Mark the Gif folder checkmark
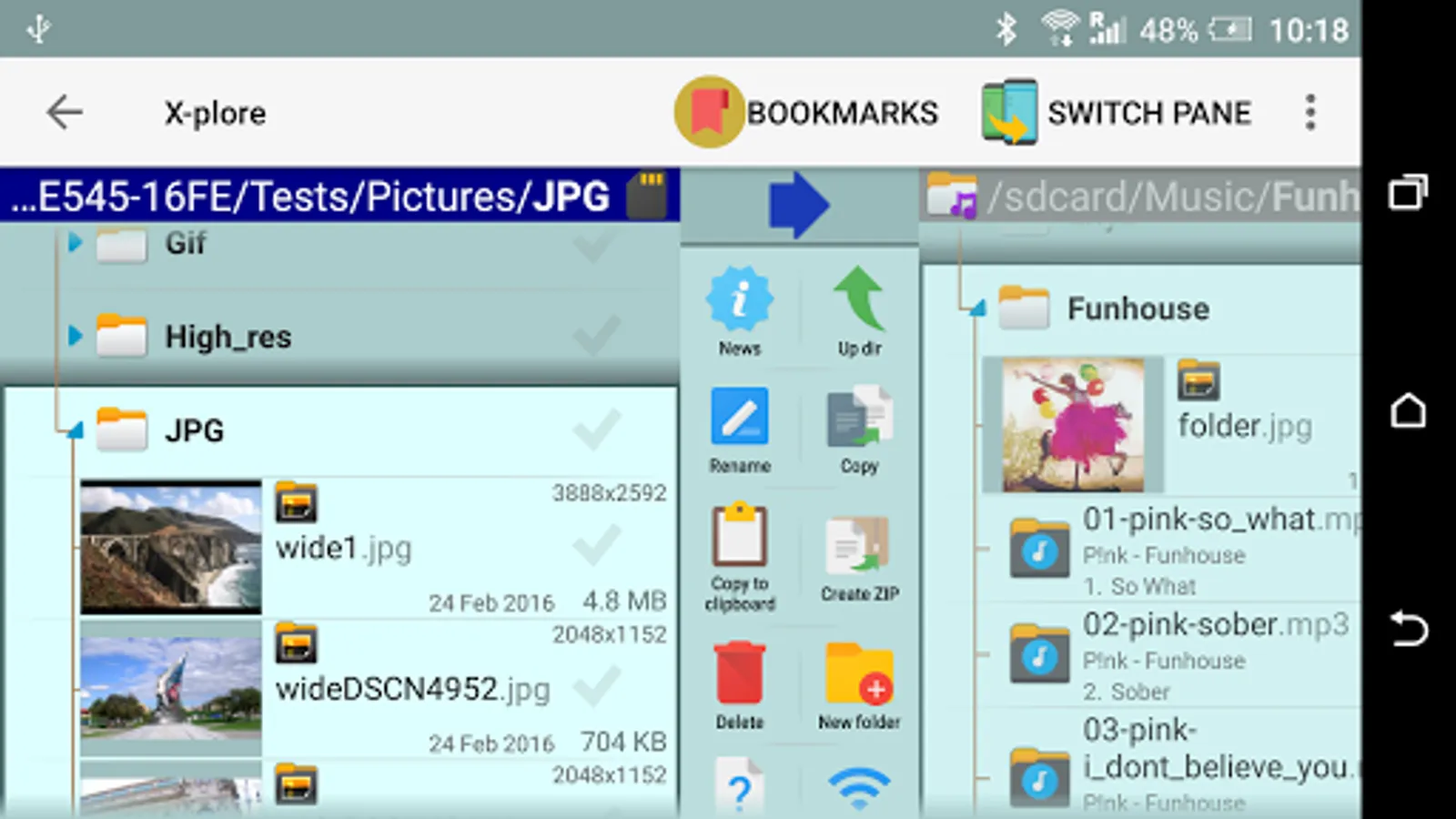The image size is (1456, 819). [x=596, y=244]
